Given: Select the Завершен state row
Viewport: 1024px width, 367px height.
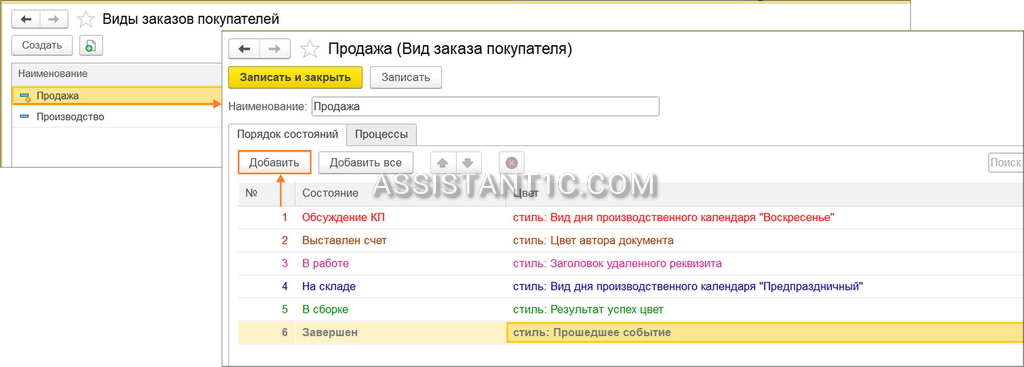Looking at the screenshot, I should [631, 332].
